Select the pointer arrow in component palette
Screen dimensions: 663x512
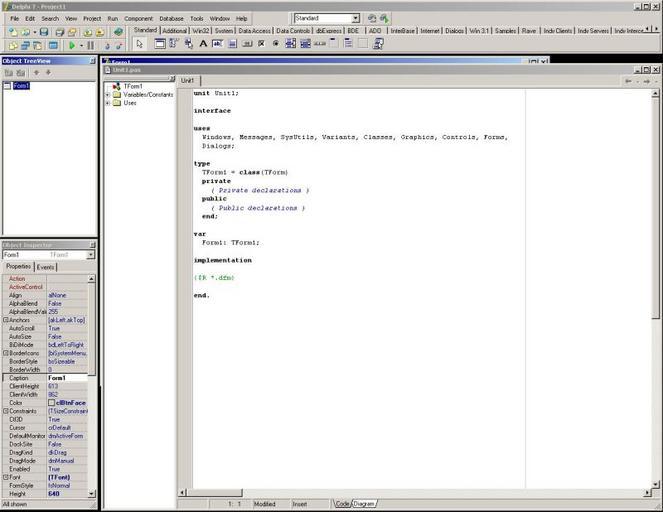click(140, 44)
